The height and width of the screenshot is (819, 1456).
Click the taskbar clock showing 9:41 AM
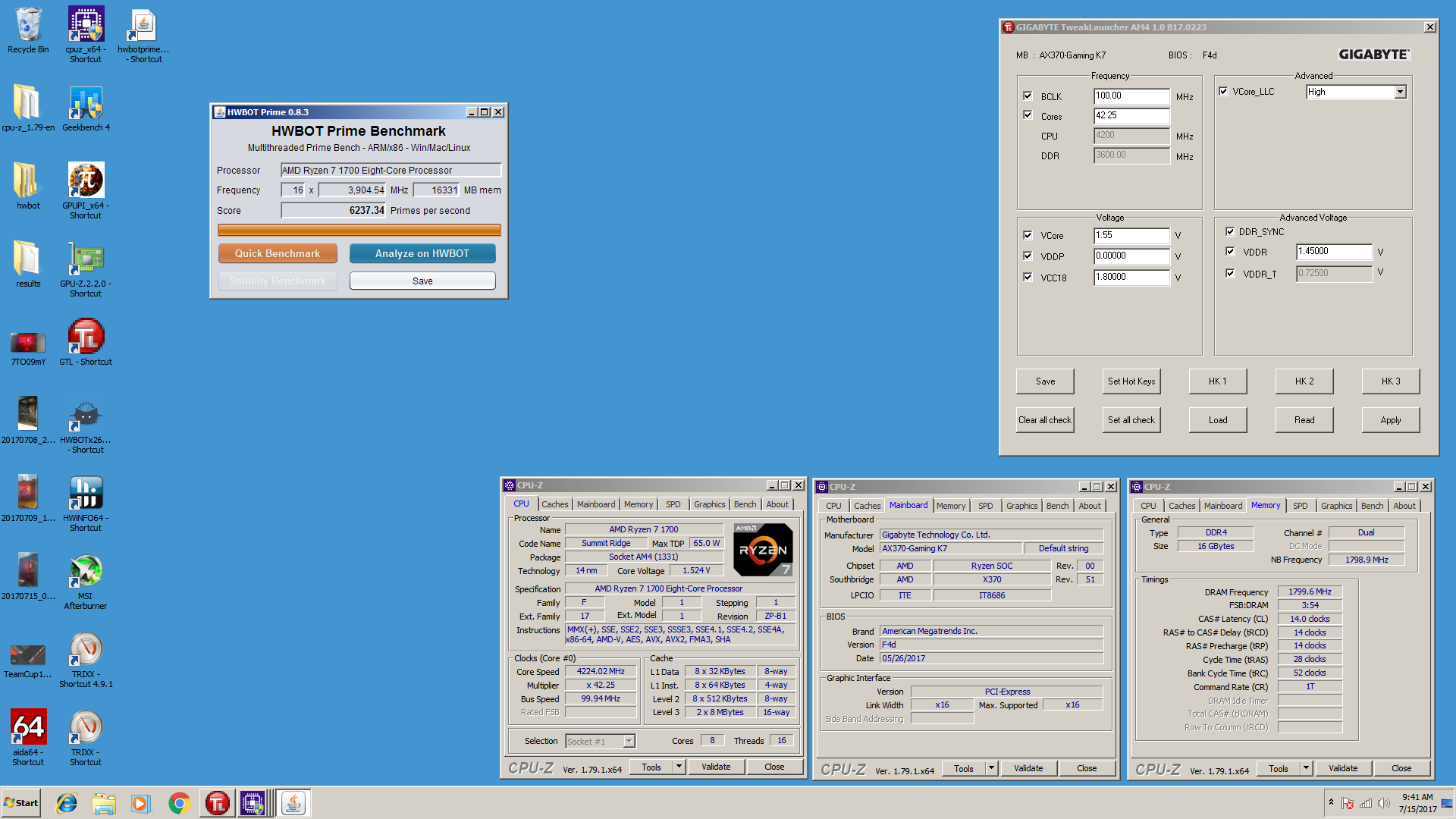point(1417,803)
